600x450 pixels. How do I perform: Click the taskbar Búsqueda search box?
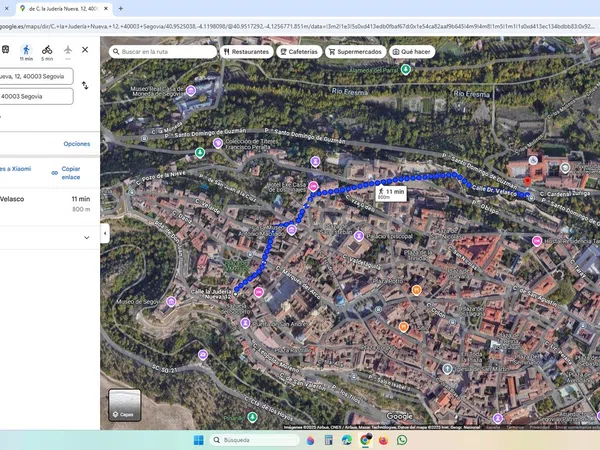pyautogui.click(x=254, y=440)
